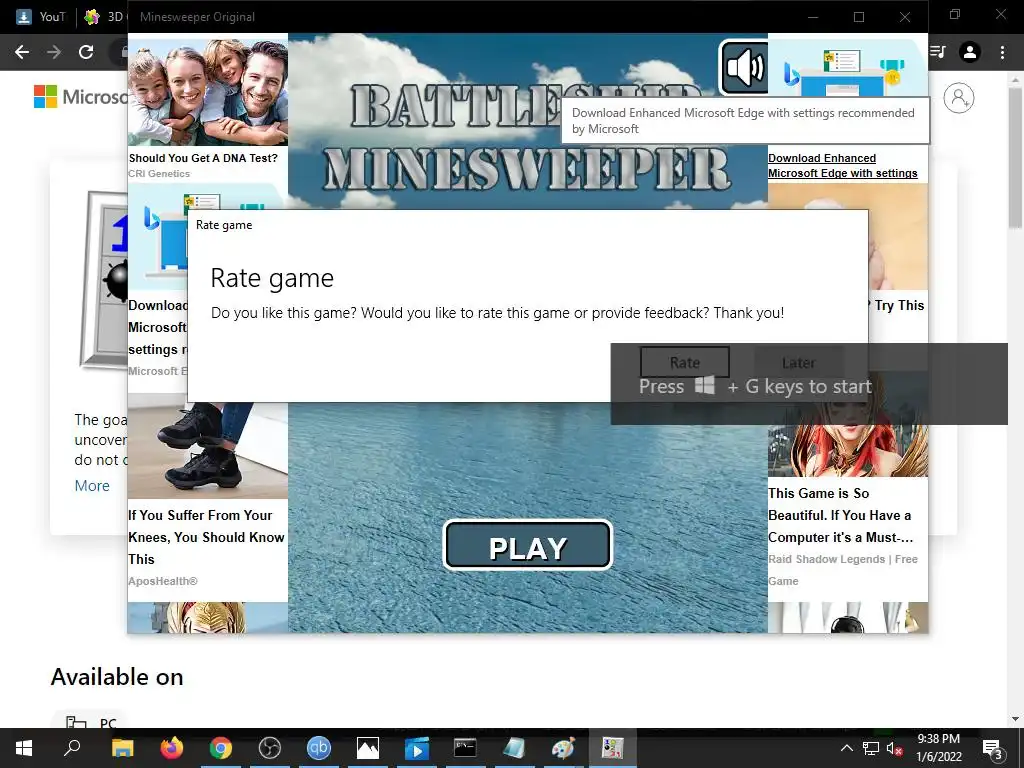Open Chrome profile avatar icon
The width and height of the screenshot is (1024, 768).
tap(970, 52)
